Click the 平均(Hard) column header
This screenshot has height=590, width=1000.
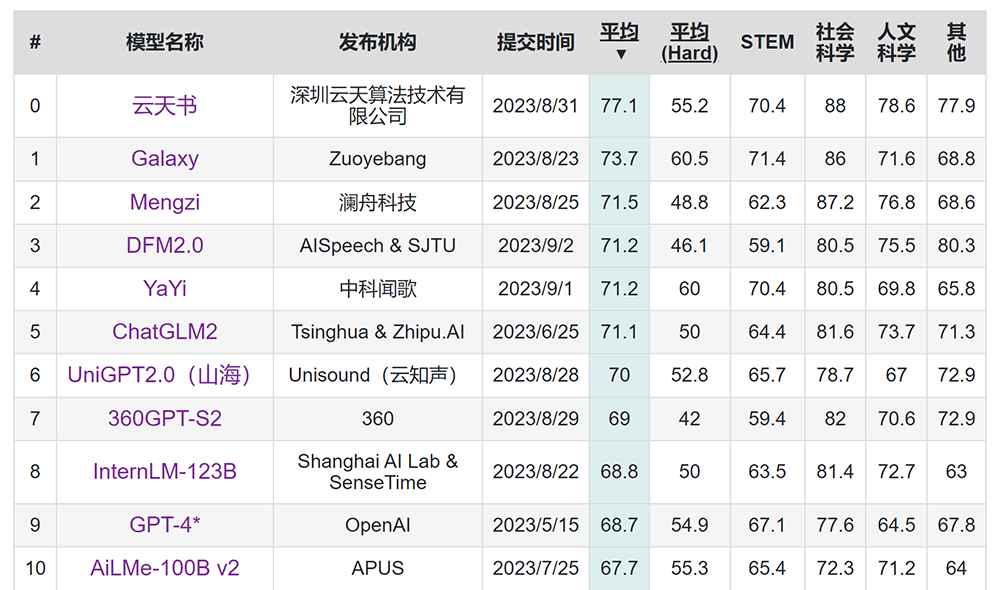coord(689,42)
